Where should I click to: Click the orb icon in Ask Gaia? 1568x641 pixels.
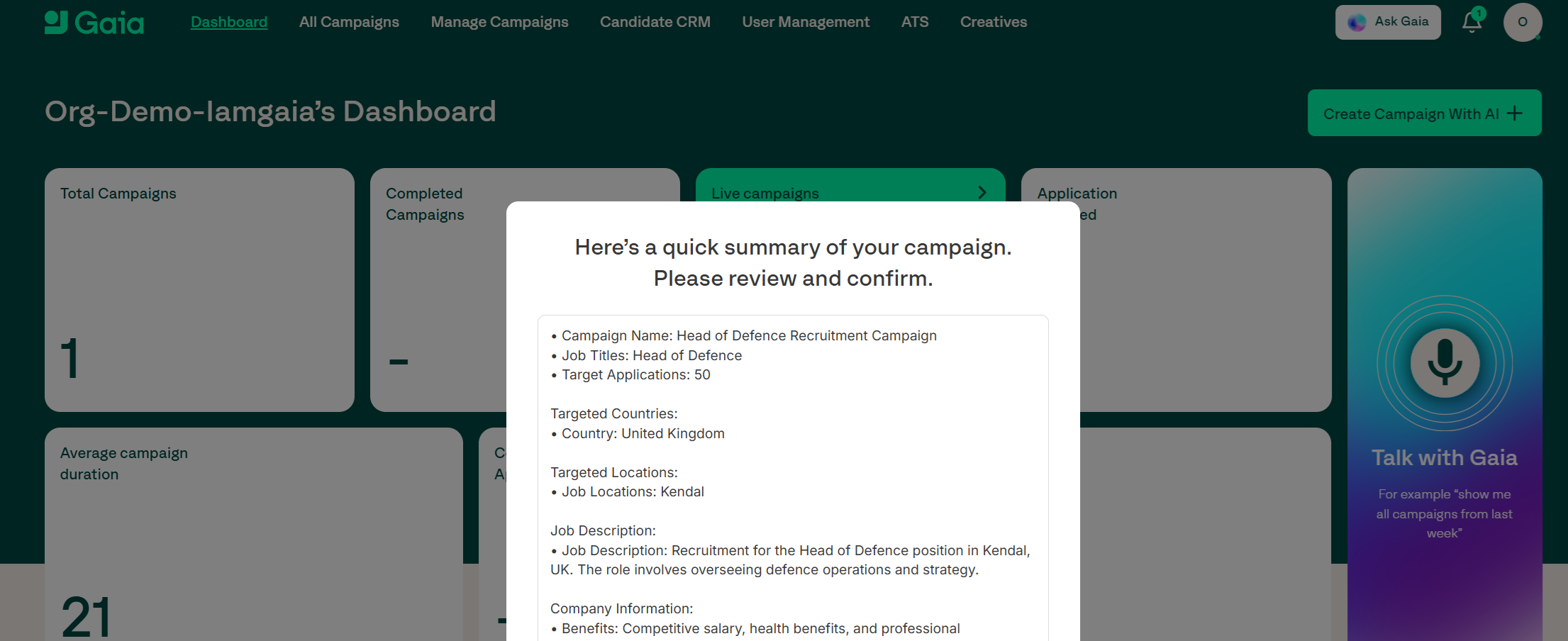(1357, 23)
